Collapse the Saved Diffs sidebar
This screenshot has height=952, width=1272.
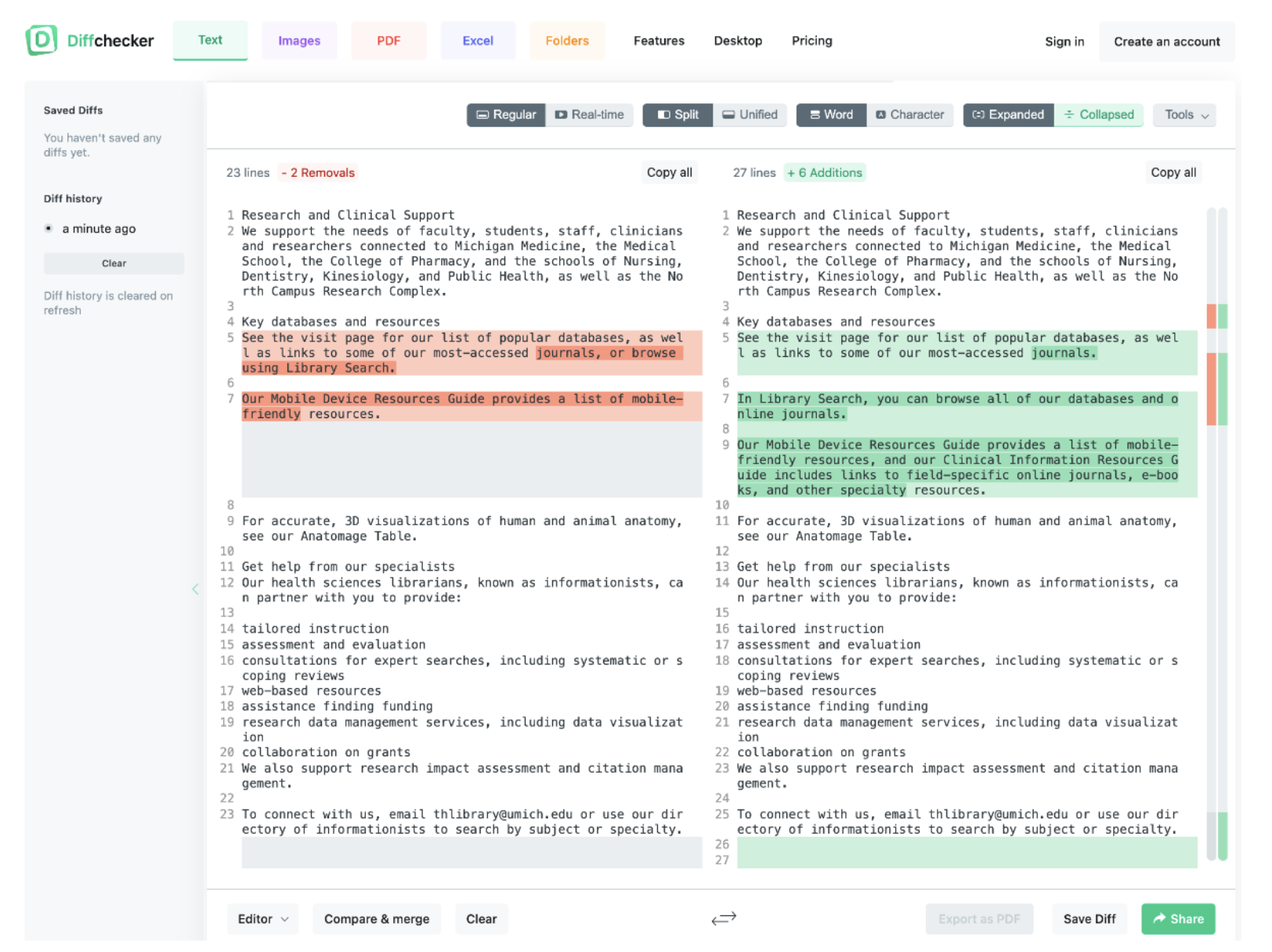(x=195, y=590)
